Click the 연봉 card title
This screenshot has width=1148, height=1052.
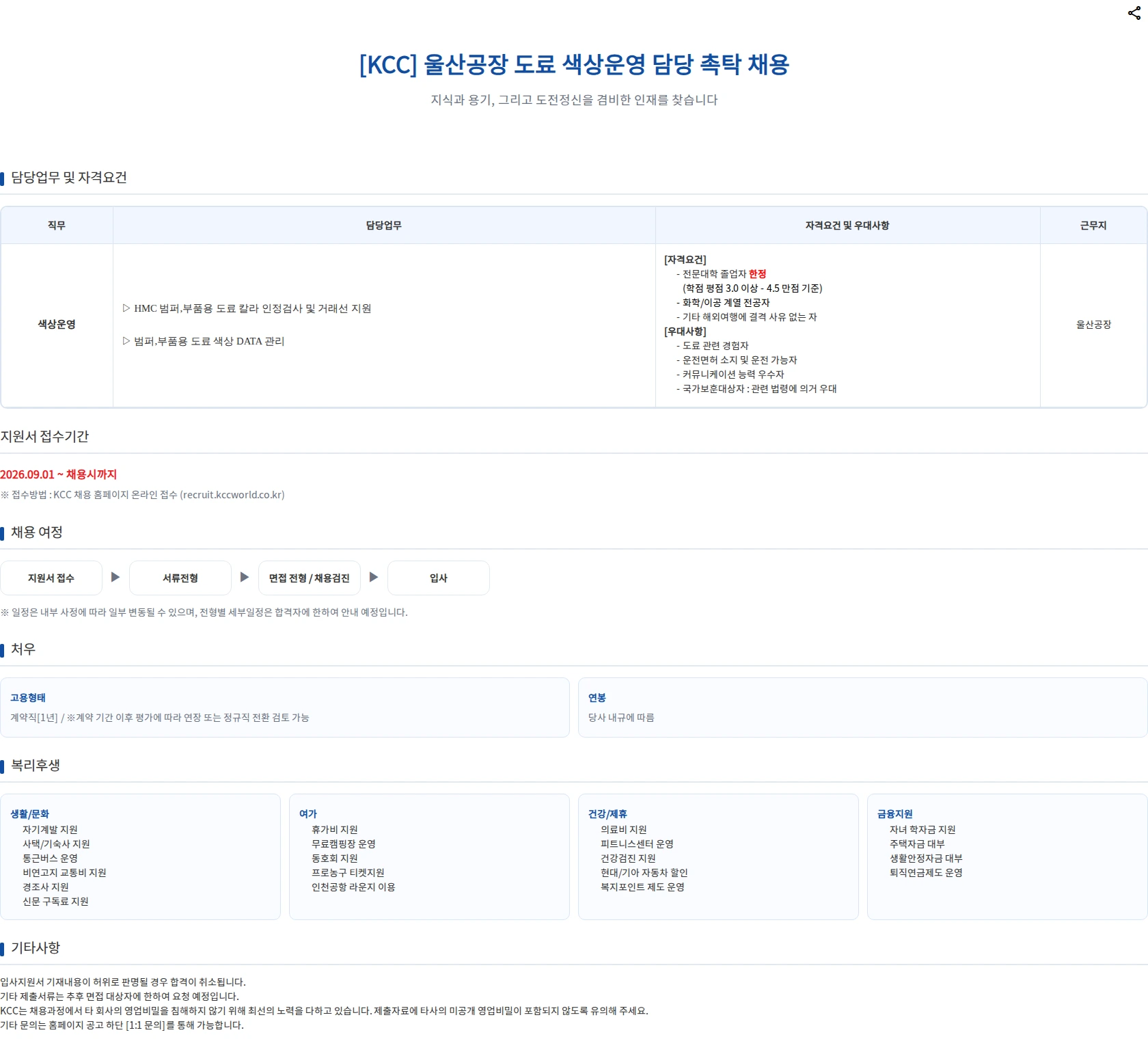click(597, 698)
